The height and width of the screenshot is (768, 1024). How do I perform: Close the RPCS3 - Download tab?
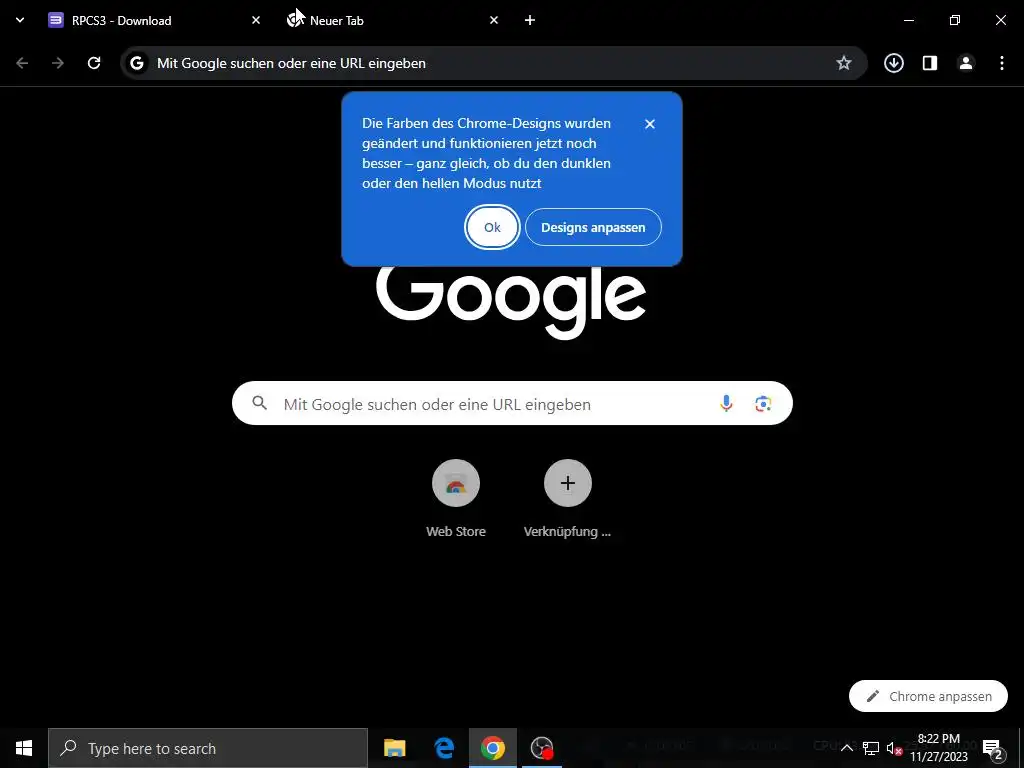click(x=256, y=20)
